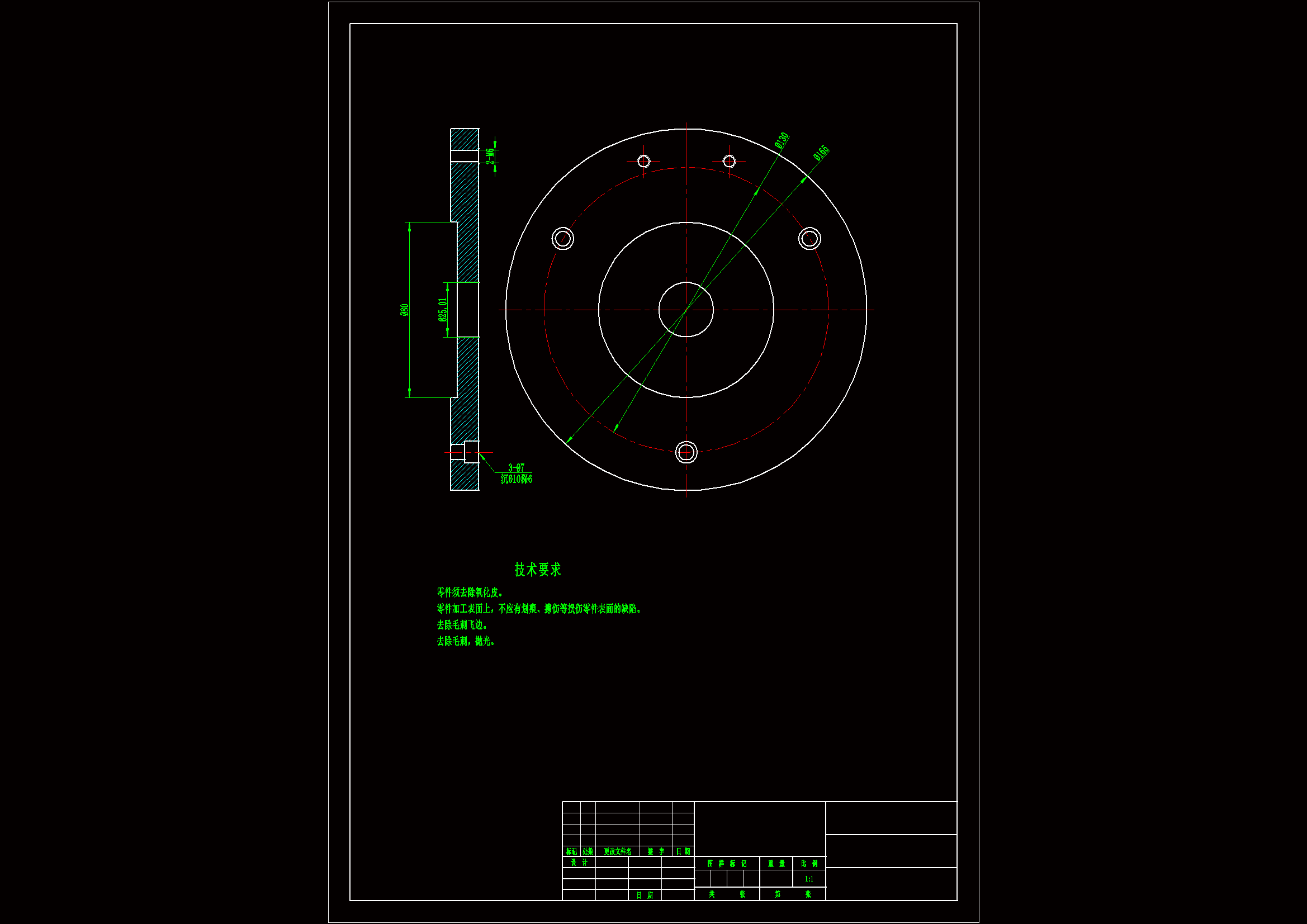Click the 2-M6 thread callout
This screenshot has width=1307, height=924.
[490, 156]
